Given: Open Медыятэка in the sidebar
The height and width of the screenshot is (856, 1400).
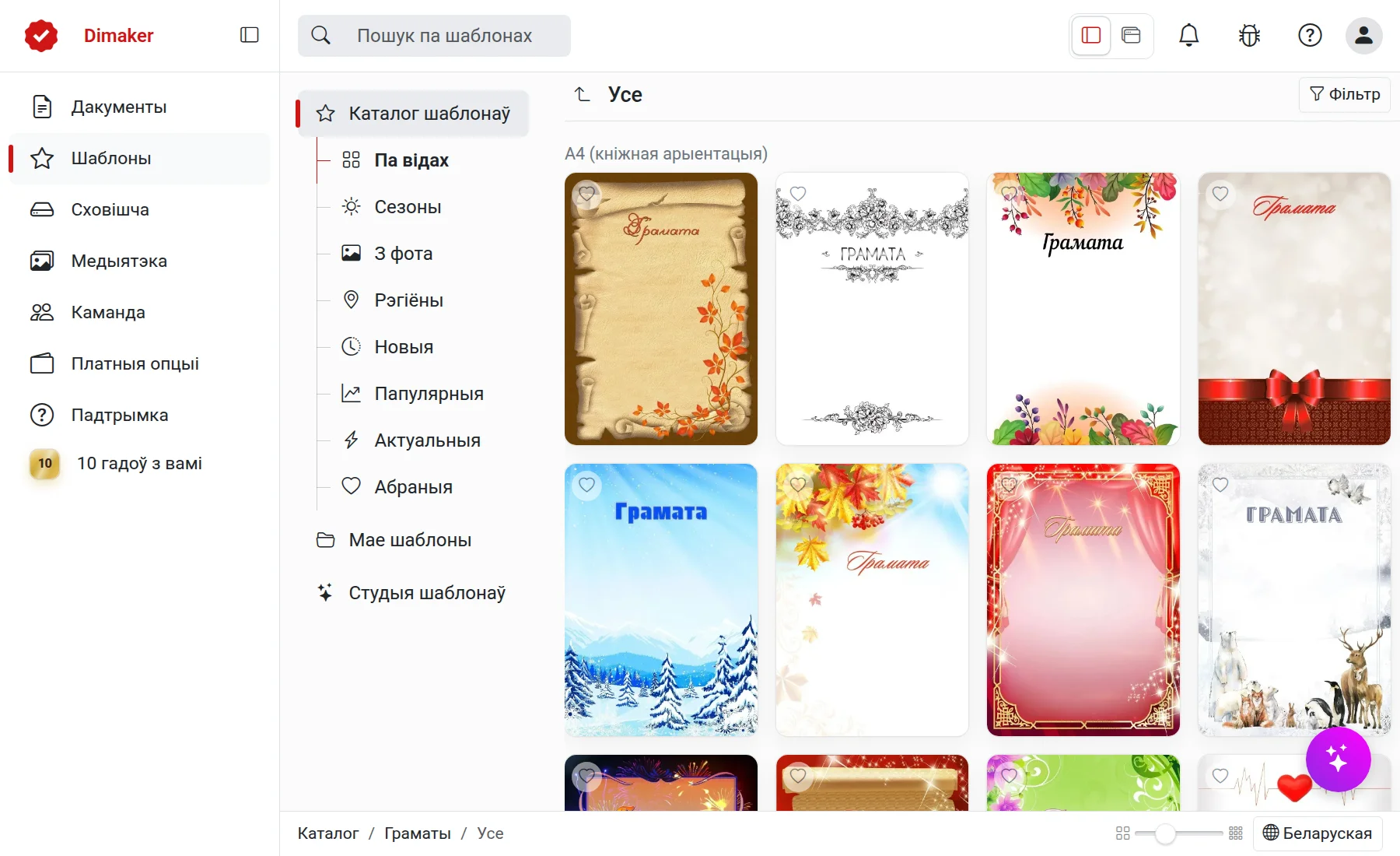Looking at the screenshot, I should coord(139,261).
